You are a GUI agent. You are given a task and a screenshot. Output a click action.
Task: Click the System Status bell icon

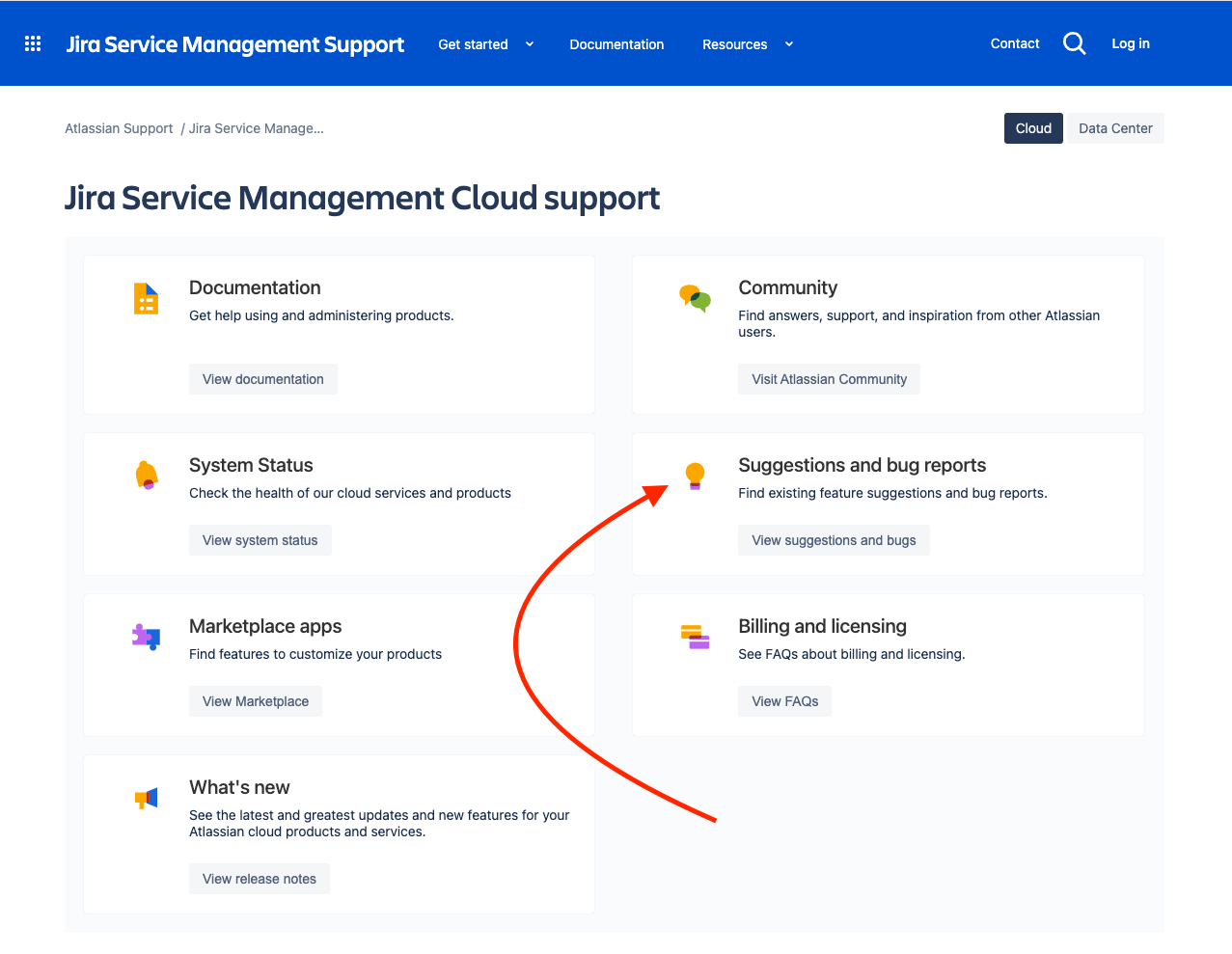pyautogui.click(x=146, y=476)
